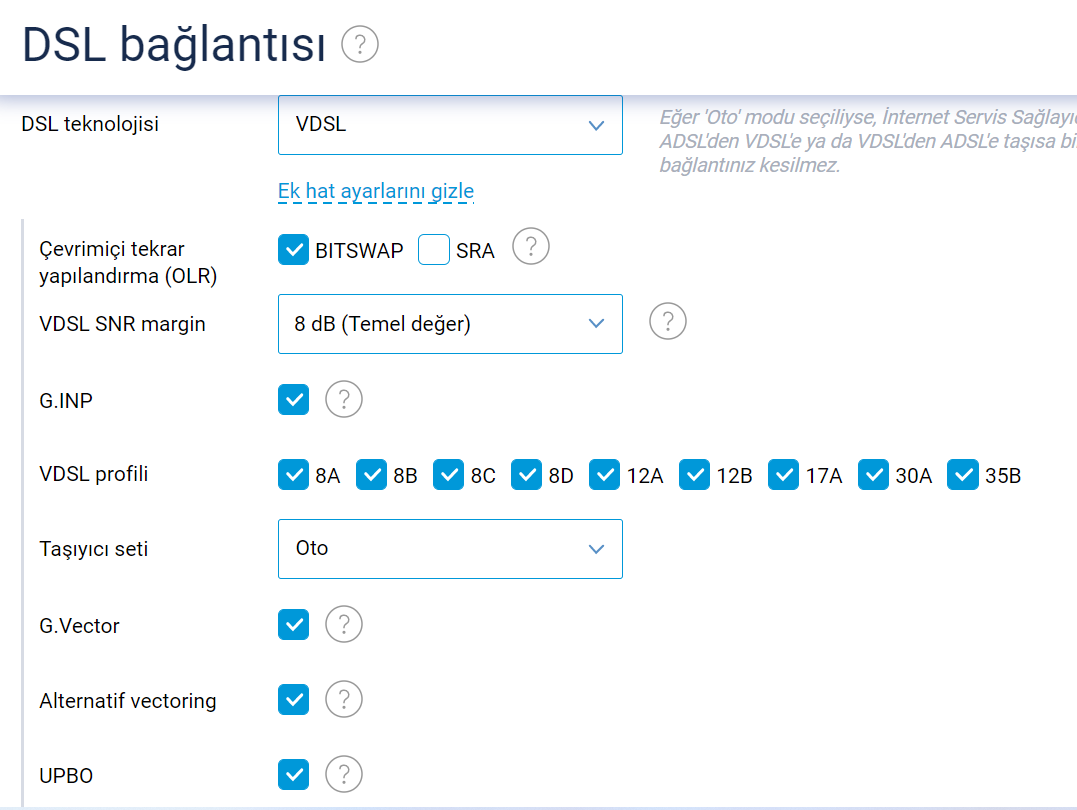Open UPBO help question mark

point(343,774)
